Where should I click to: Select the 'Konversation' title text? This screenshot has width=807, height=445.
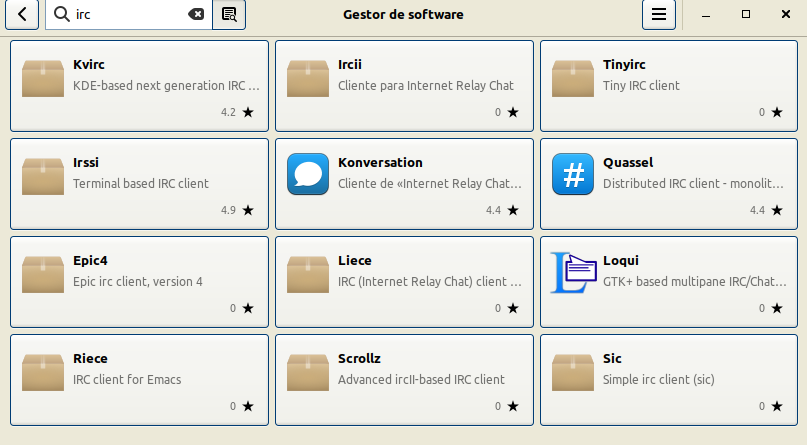tap(380, 163)
